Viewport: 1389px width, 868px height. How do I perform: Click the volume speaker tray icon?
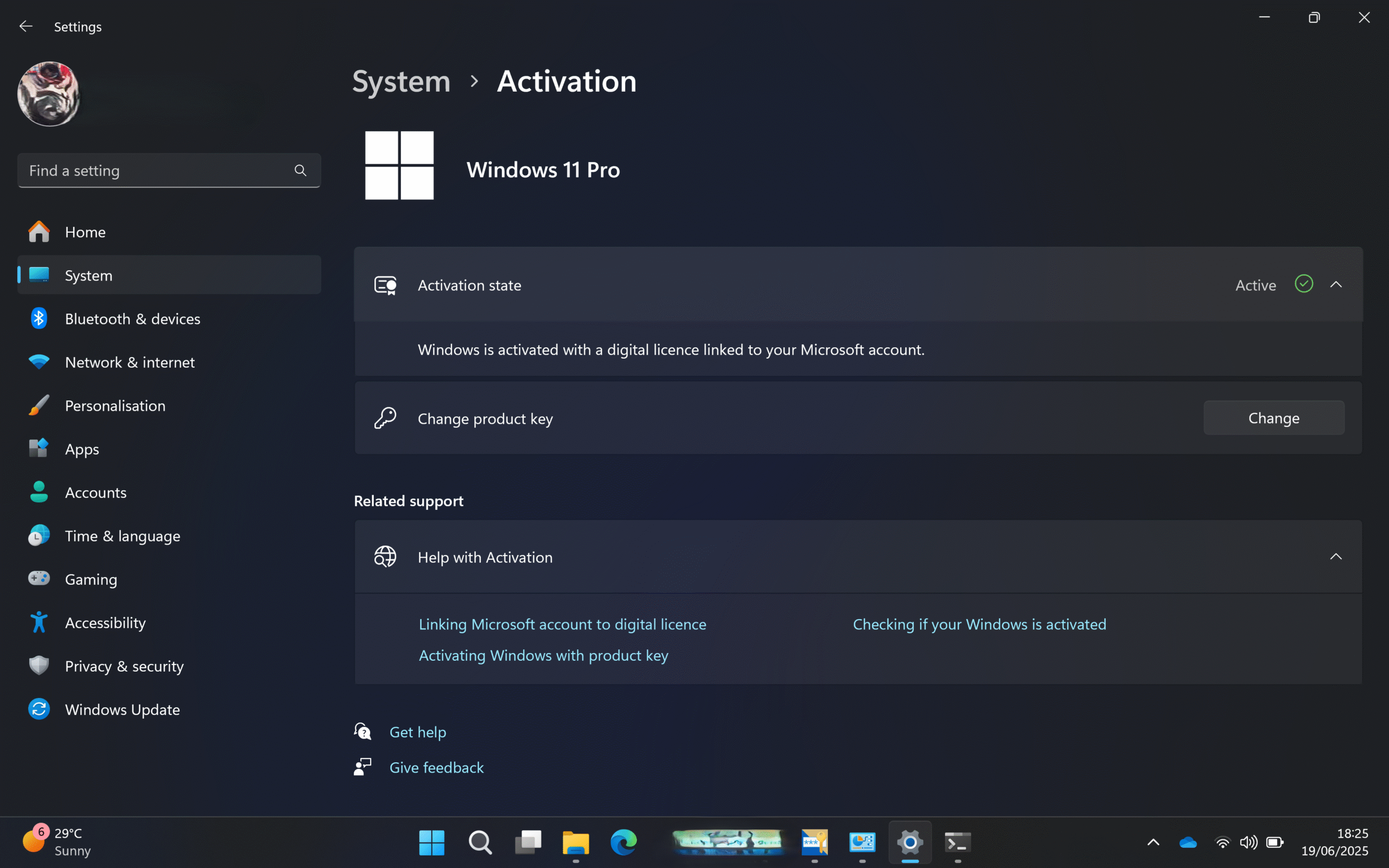1248,842
